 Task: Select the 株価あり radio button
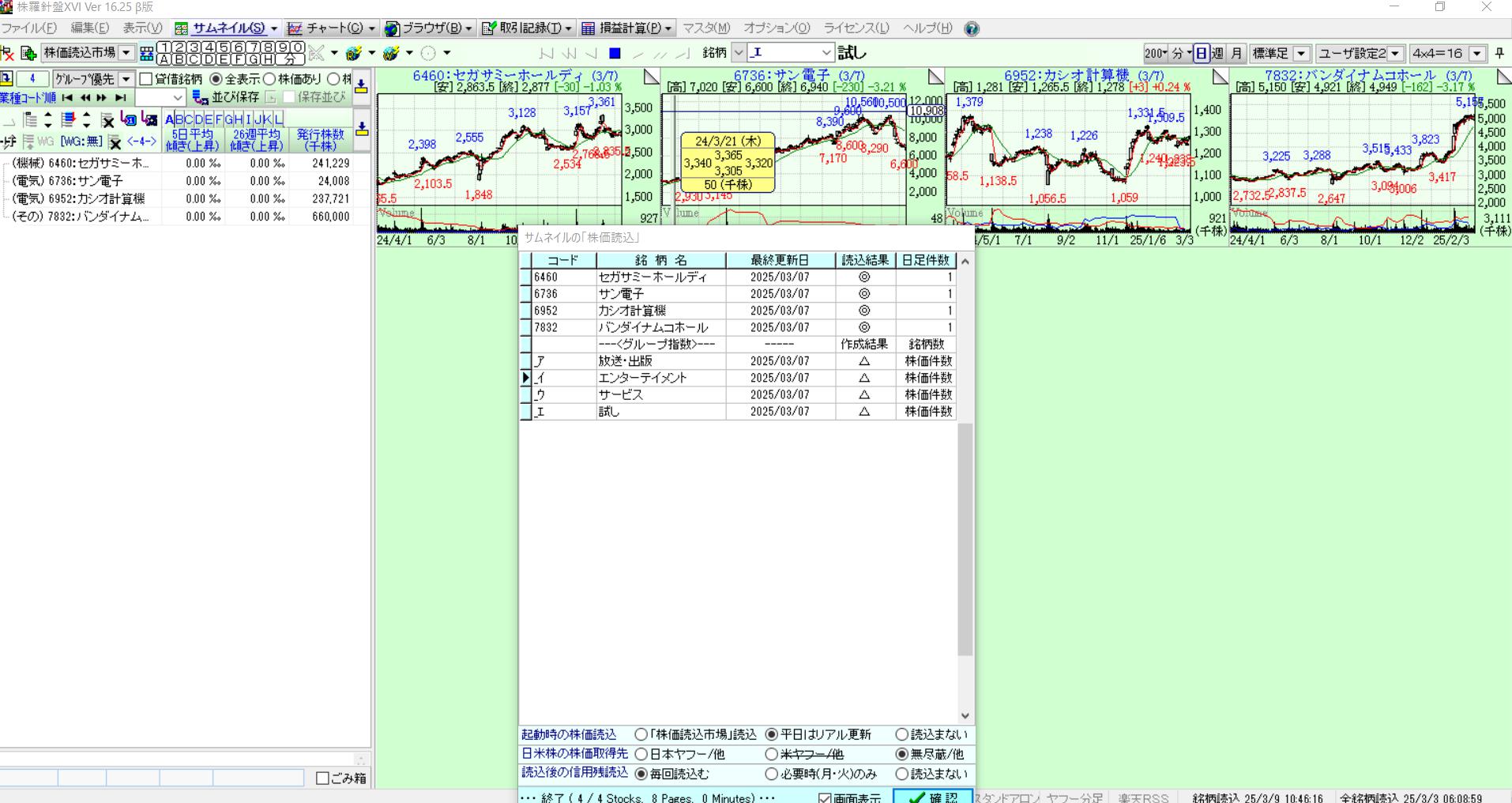pos(269,79)
